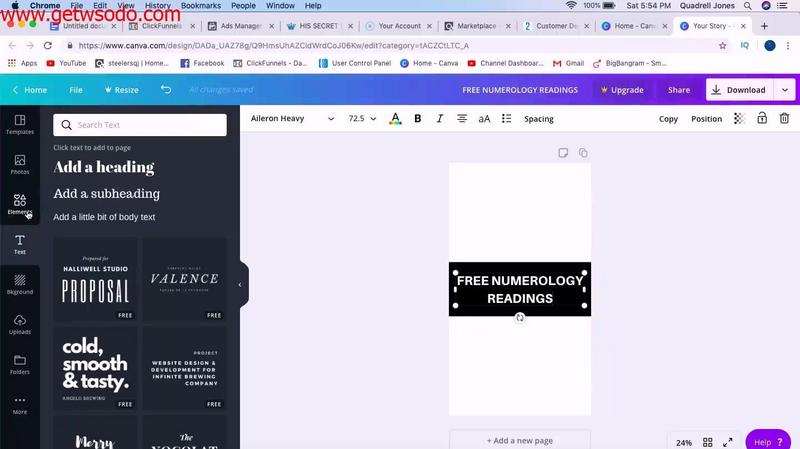
Task: Open the Folders panel in sidebar
Action: pos(20,364)
